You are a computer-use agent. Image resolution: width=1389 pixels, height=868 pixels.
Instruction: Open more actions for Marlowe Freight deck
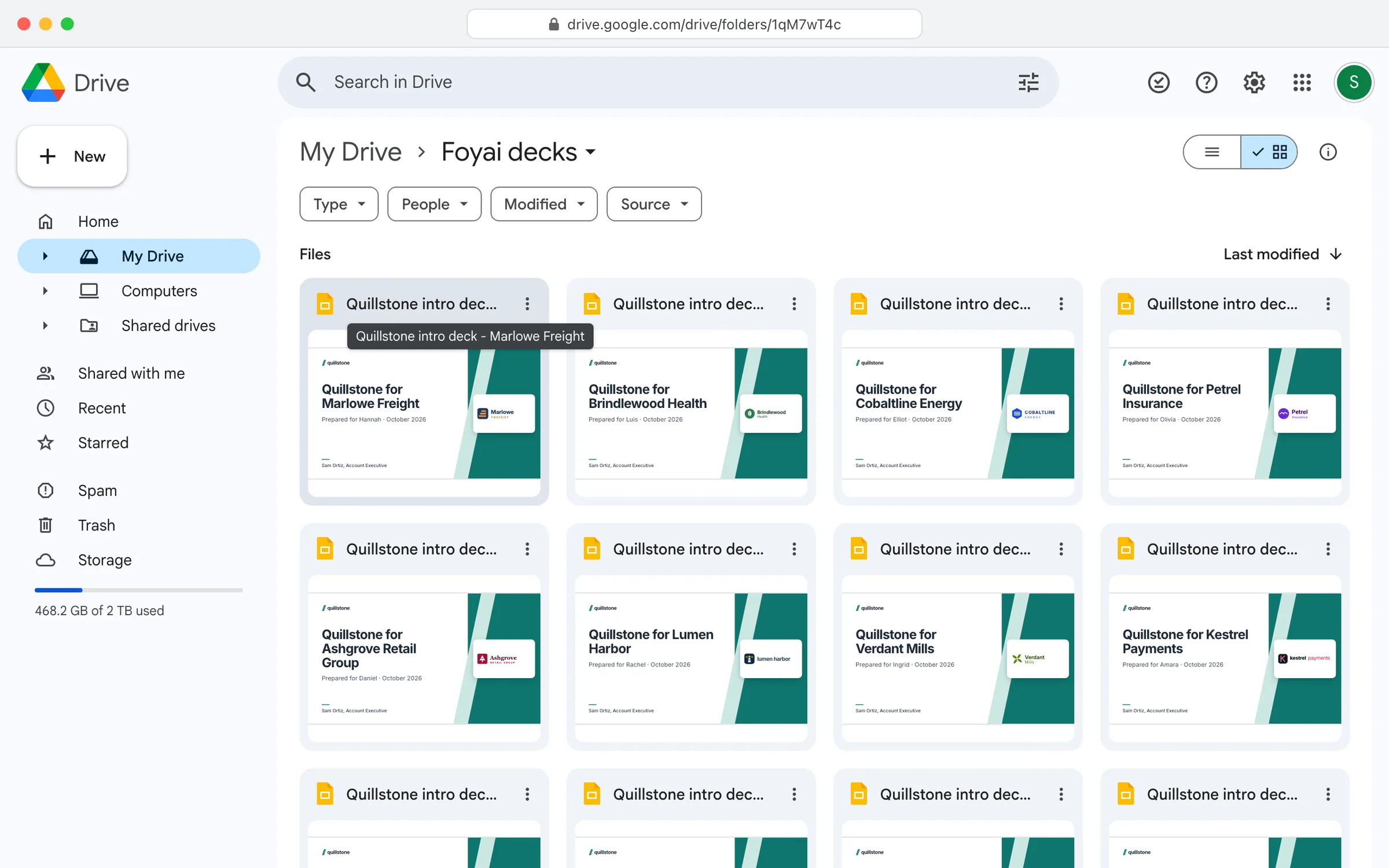coord(527,304)
